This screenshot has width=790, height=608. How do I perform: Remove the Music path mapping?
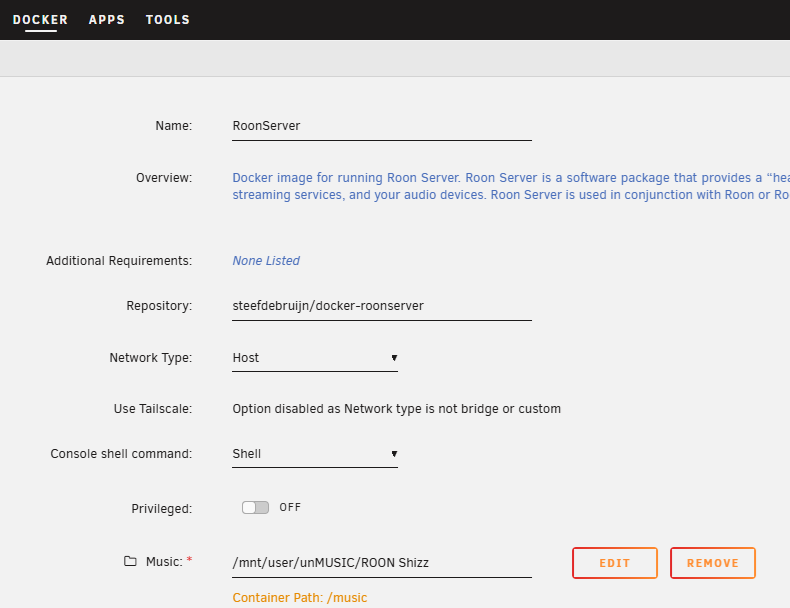[712, 563]
